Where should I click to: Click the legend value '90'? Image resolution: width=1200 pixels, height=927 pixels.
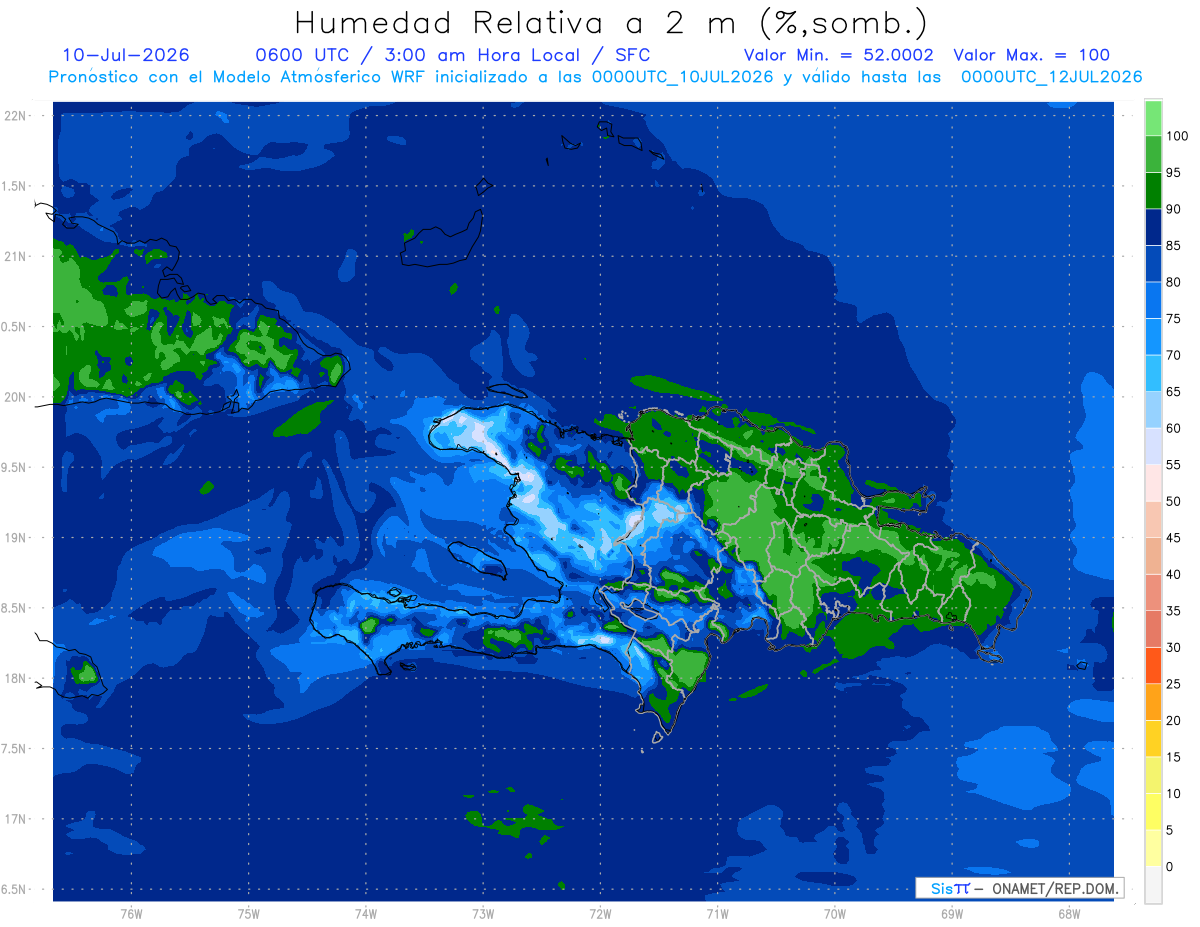point(1173,209)
